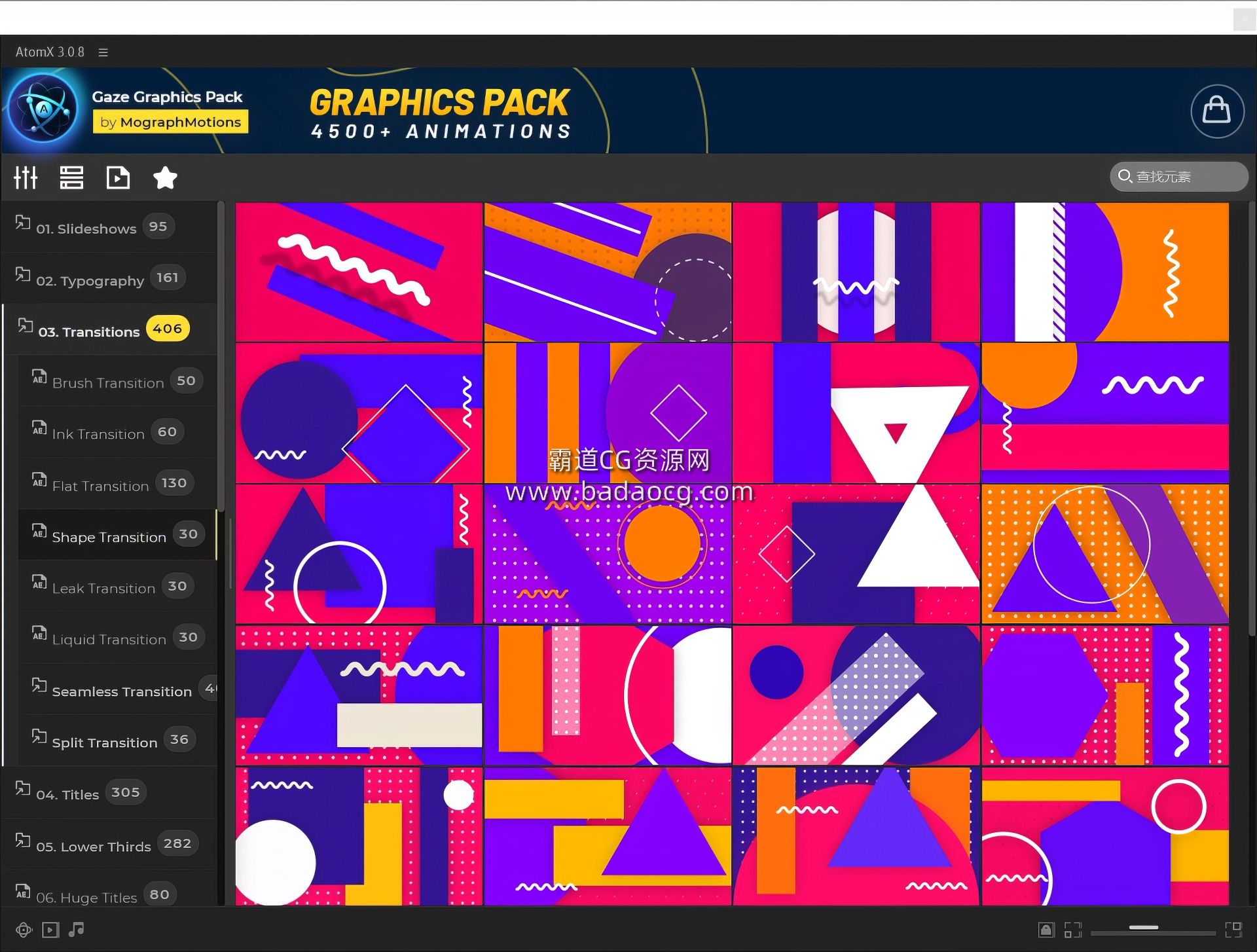This screenshot has height=952, width=1257.
Task: Select thumbnail with orange circle on dotted purple
Action: pyautogui.click(x=608, y=554)
